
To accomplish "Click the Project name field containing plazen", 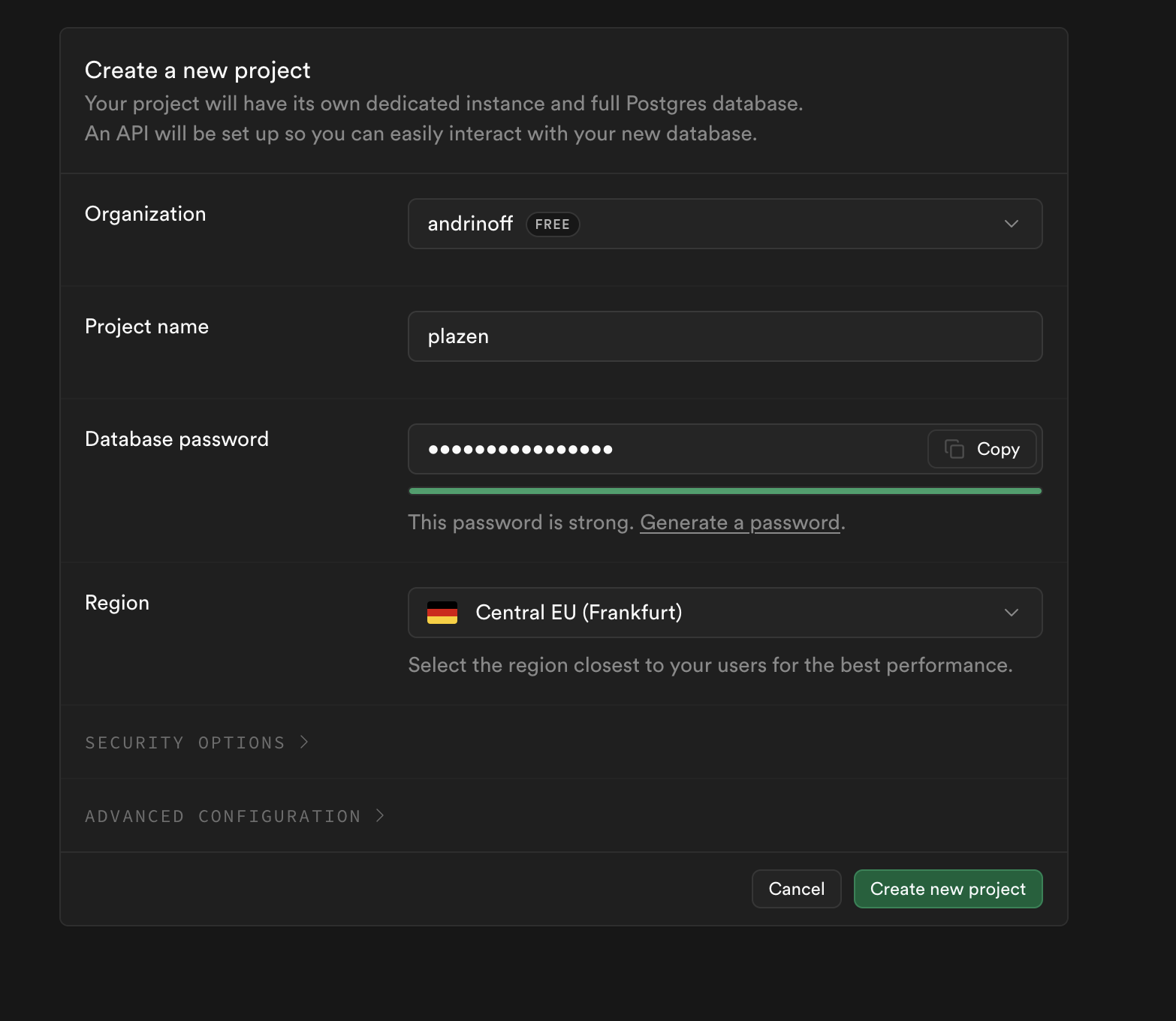I will [725, 336].
